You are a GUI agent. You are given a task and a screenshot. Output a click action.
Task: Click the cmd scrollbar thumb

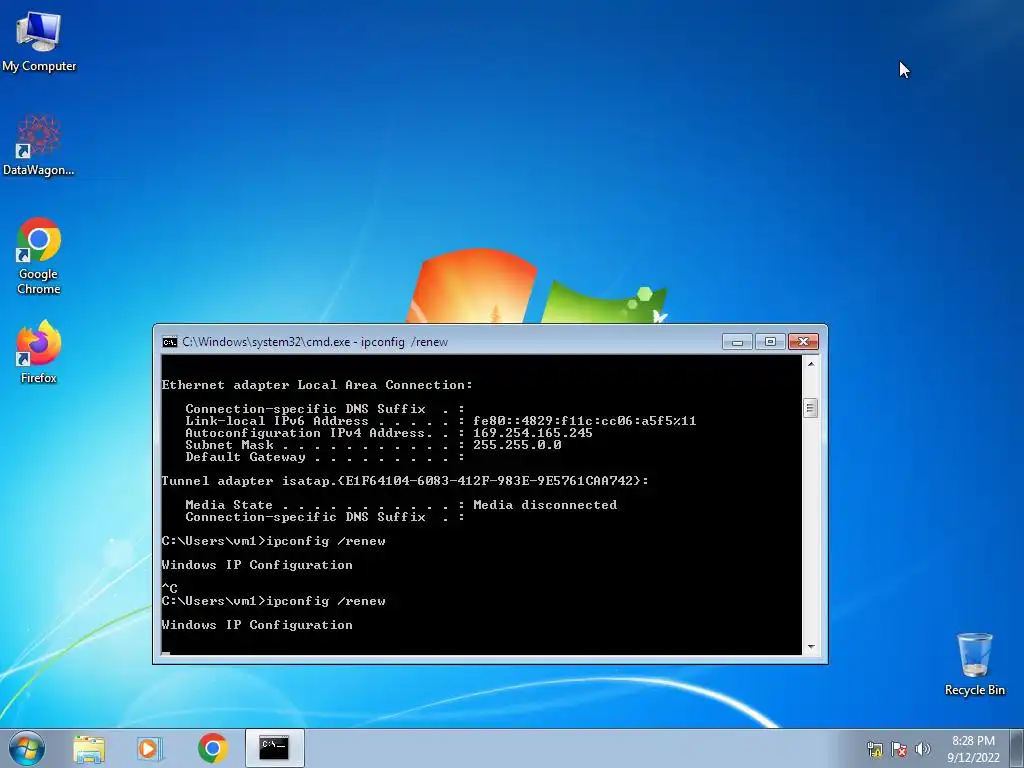click(810, 409)
